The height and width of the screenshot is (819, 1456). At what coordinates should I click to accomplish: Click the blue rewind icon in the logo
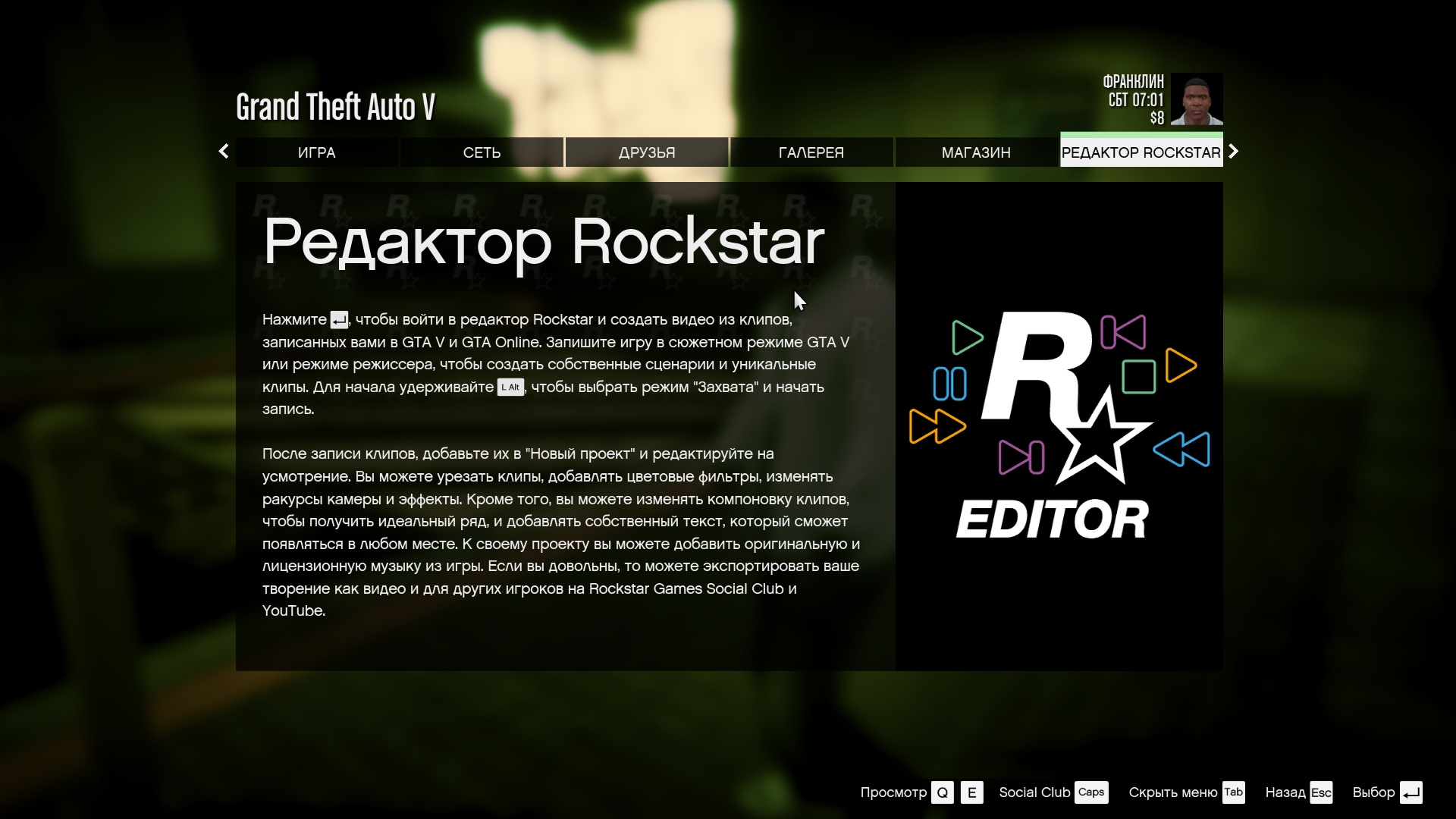pyautogui.click(x=1181, y=449)
